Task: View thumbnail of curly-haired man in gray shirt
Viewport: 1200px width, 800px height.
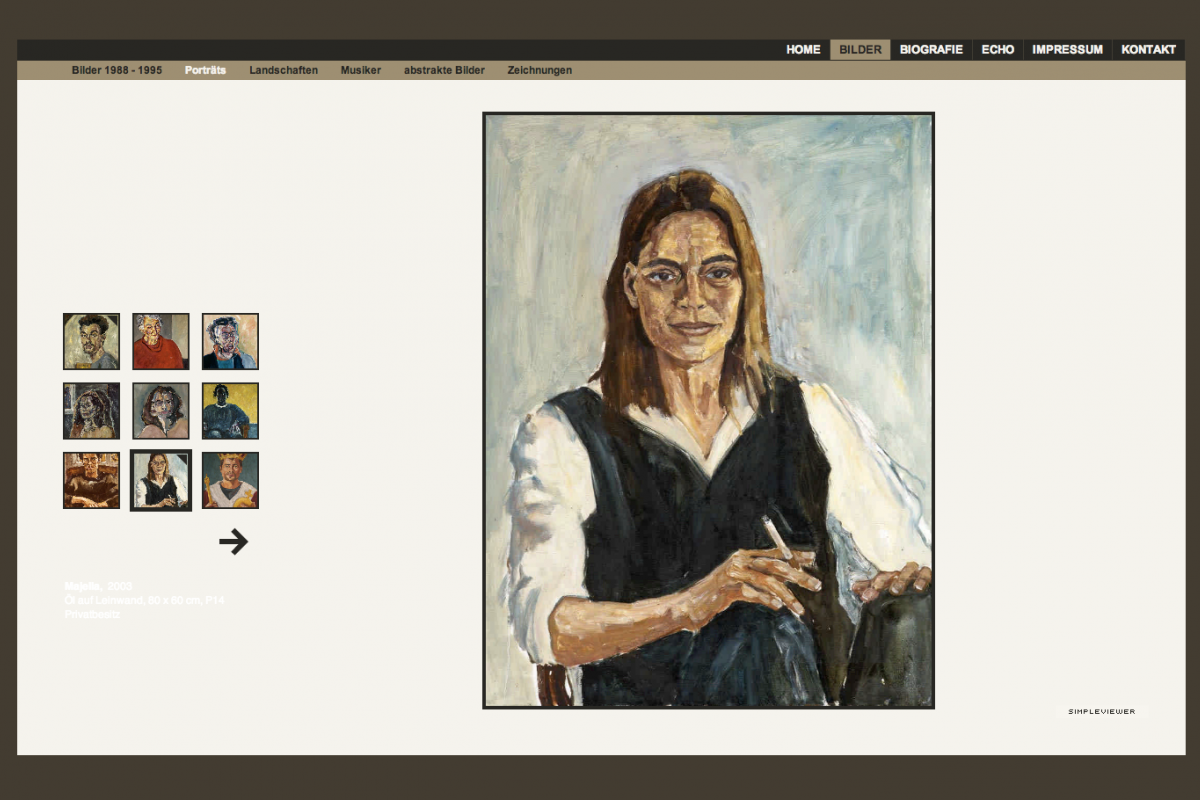Action: [x=91, y=341]
